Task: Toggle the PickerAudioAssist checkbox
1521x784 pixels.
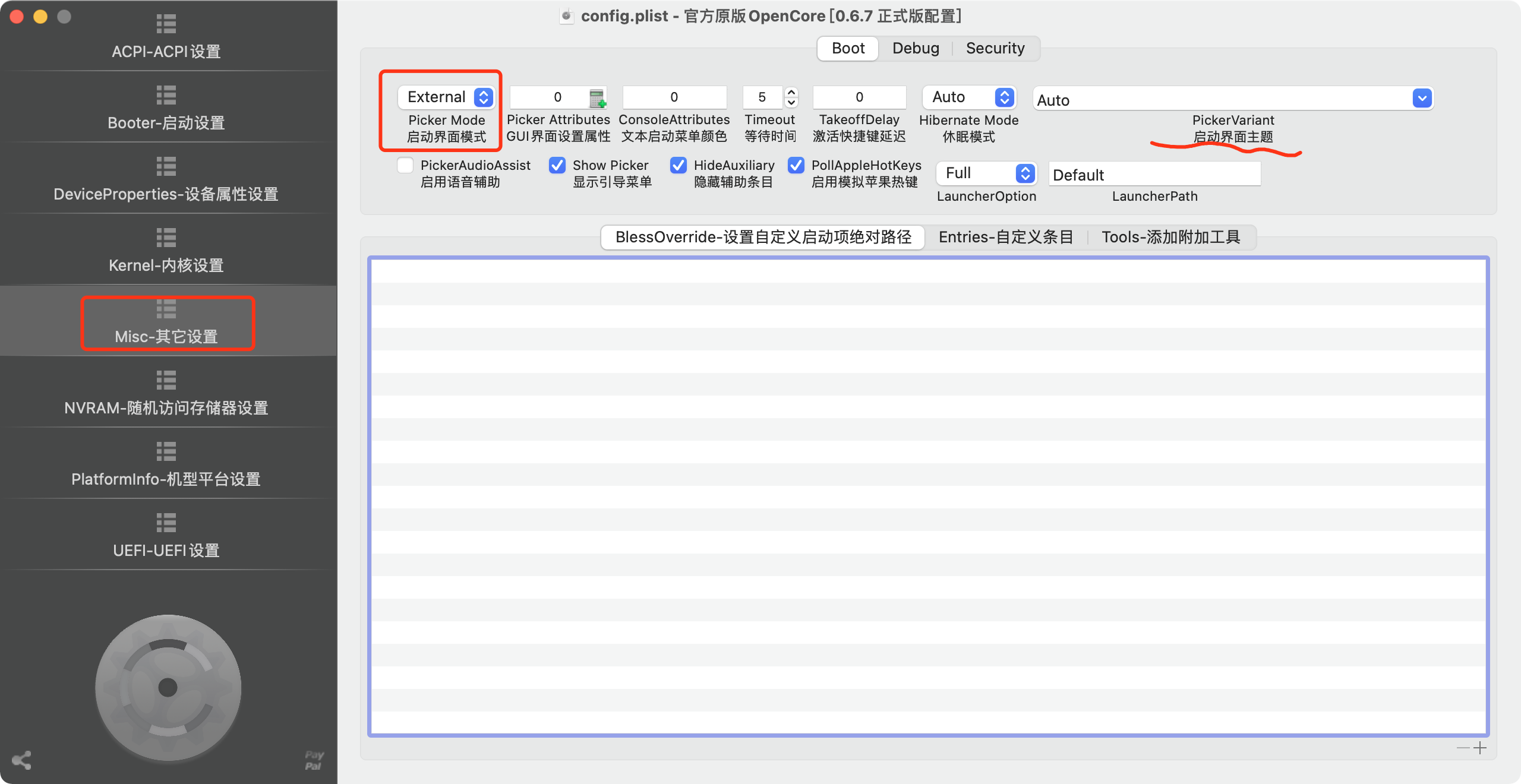Action: pyautogui.click(x=405, y=165)
